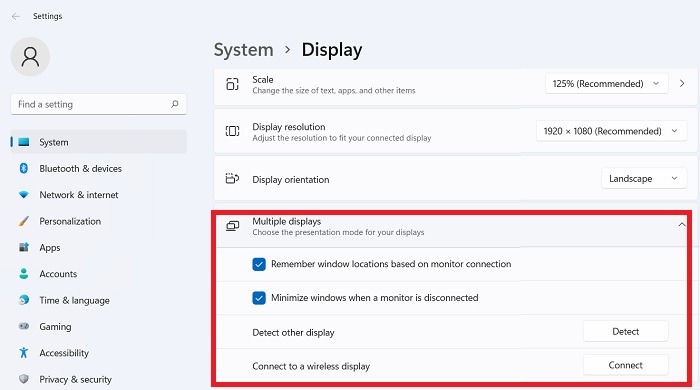Open custom scaling via Scale row arrow

682,83
